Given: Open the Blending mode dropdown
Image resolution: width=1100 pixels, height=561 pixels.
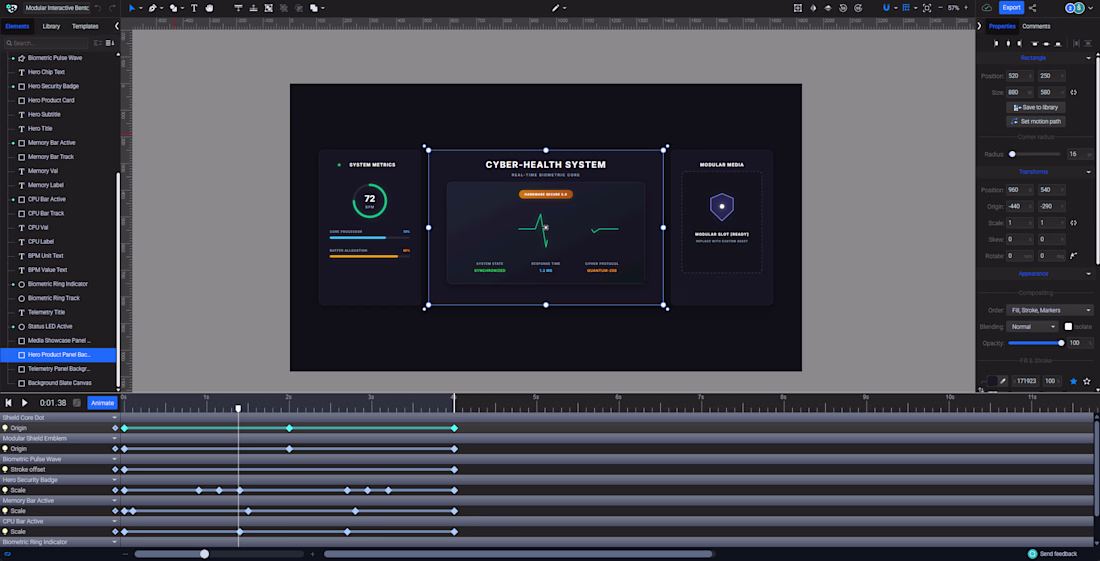Looking at the screenshot, I should click(x=1033, y=326).
